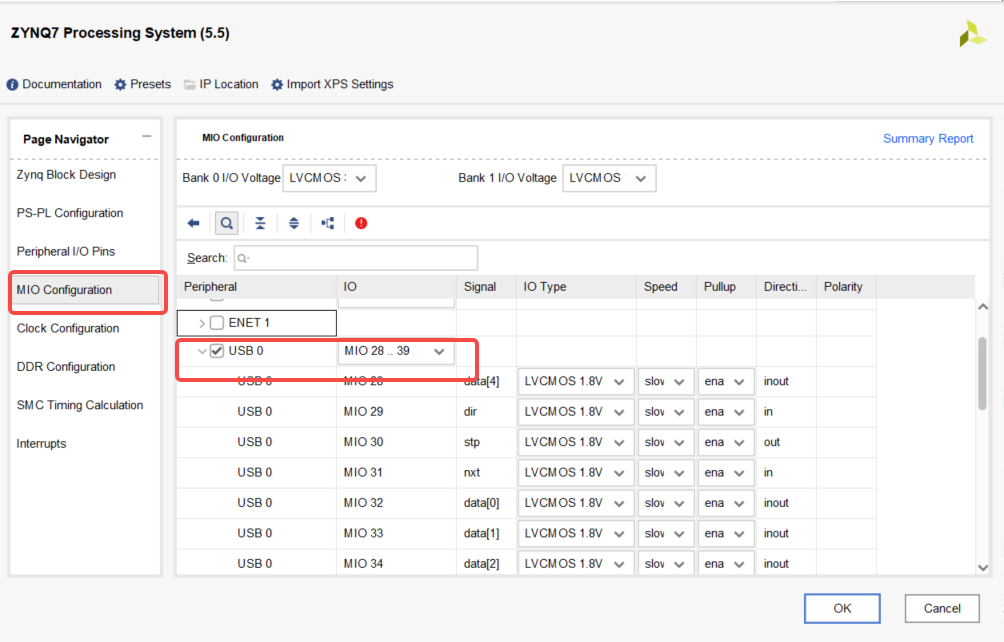Click Import XPS Settings
This screenshot has height=642, width=1004.
332,85
